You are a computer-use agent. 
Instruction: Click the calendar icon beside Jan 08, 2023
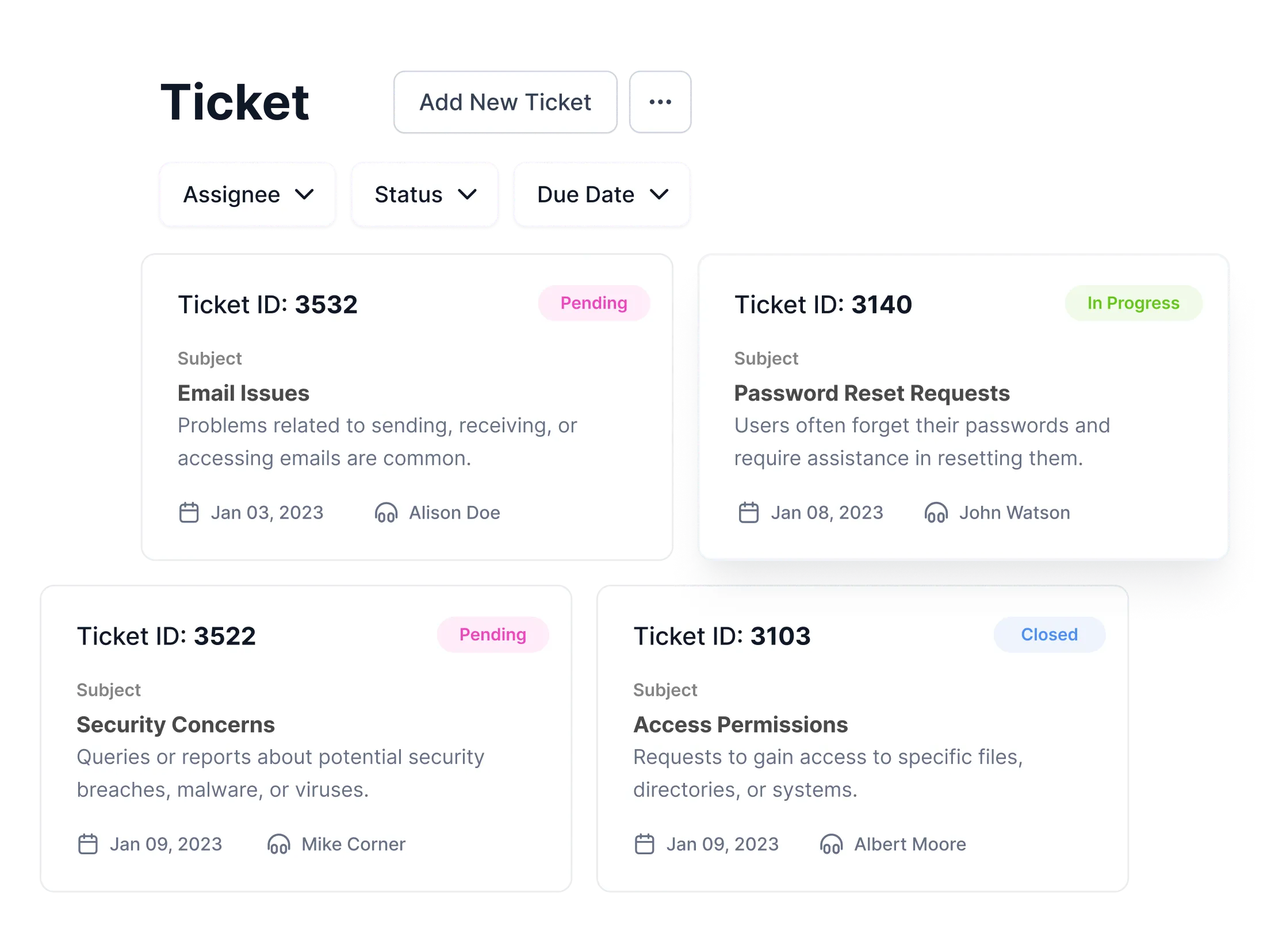[748, 512]
